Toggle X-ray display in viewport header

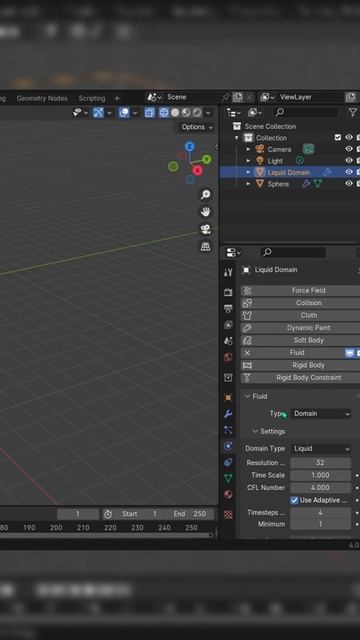click(150, 113)
